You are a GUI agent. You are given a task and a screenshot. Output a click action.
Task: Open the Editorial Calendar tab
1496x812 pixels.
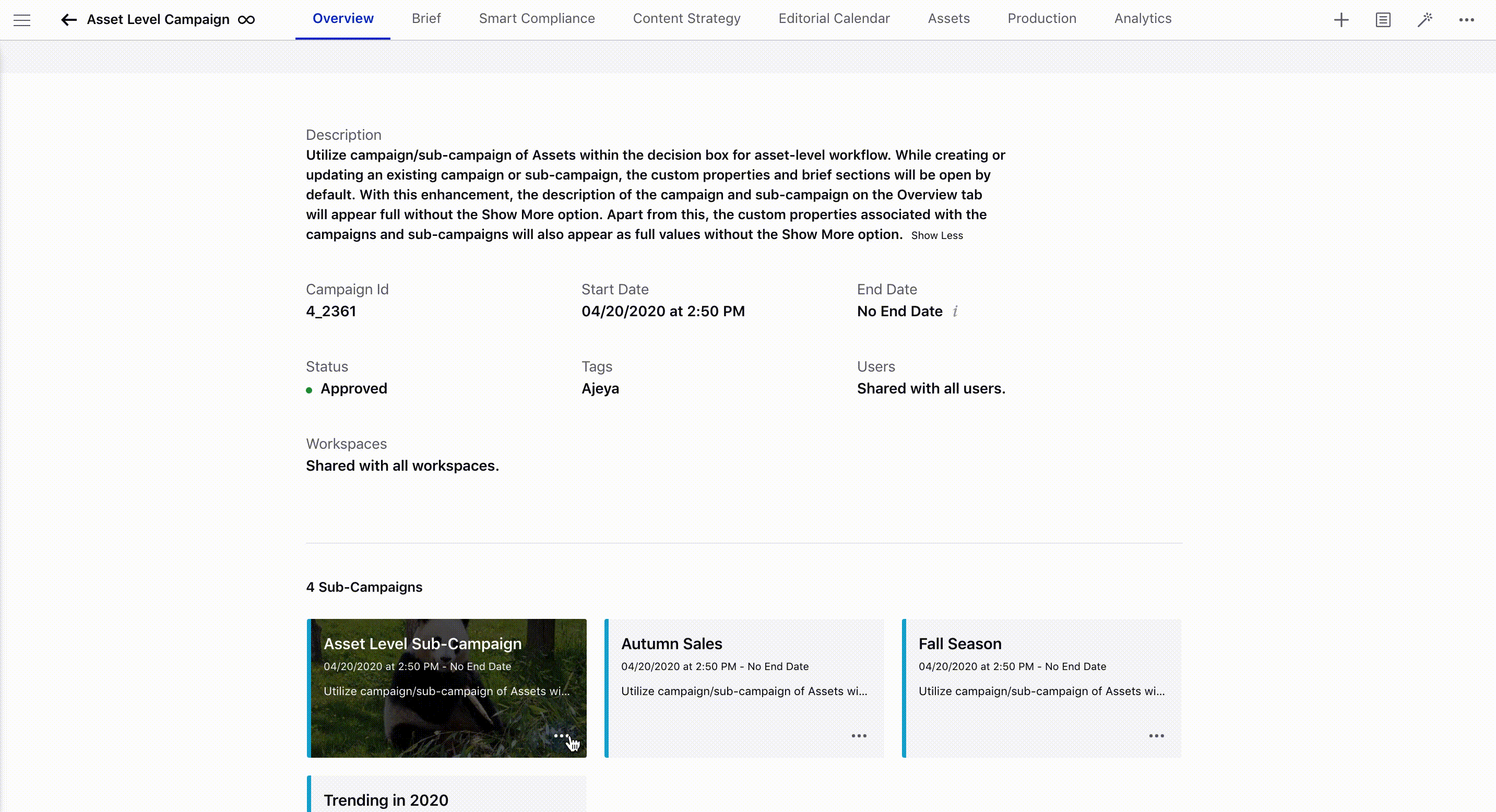click(x=834, y=18)
